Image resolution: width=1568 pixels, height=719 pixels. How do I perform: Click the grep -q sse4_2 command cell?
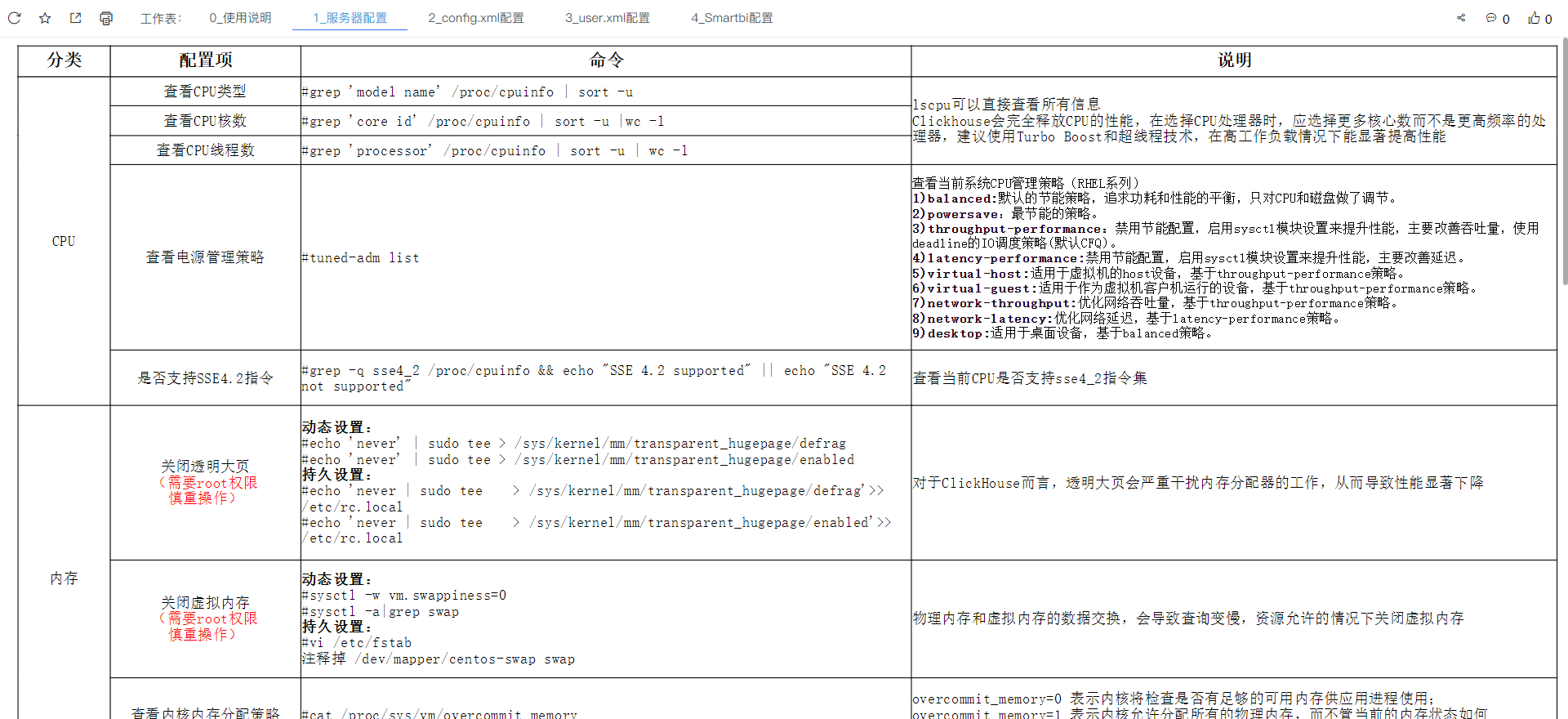tap(606, 377)
